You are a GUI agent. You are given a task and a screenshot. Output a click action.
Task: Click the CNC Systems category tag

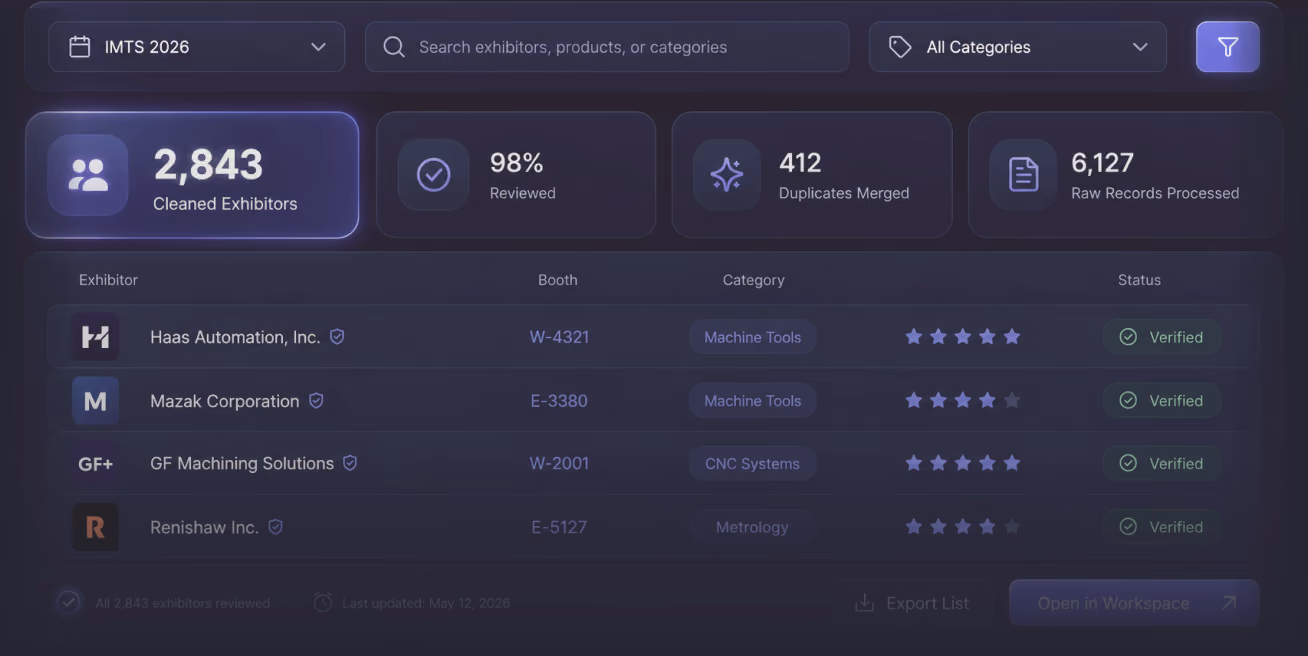coord(752,464)
